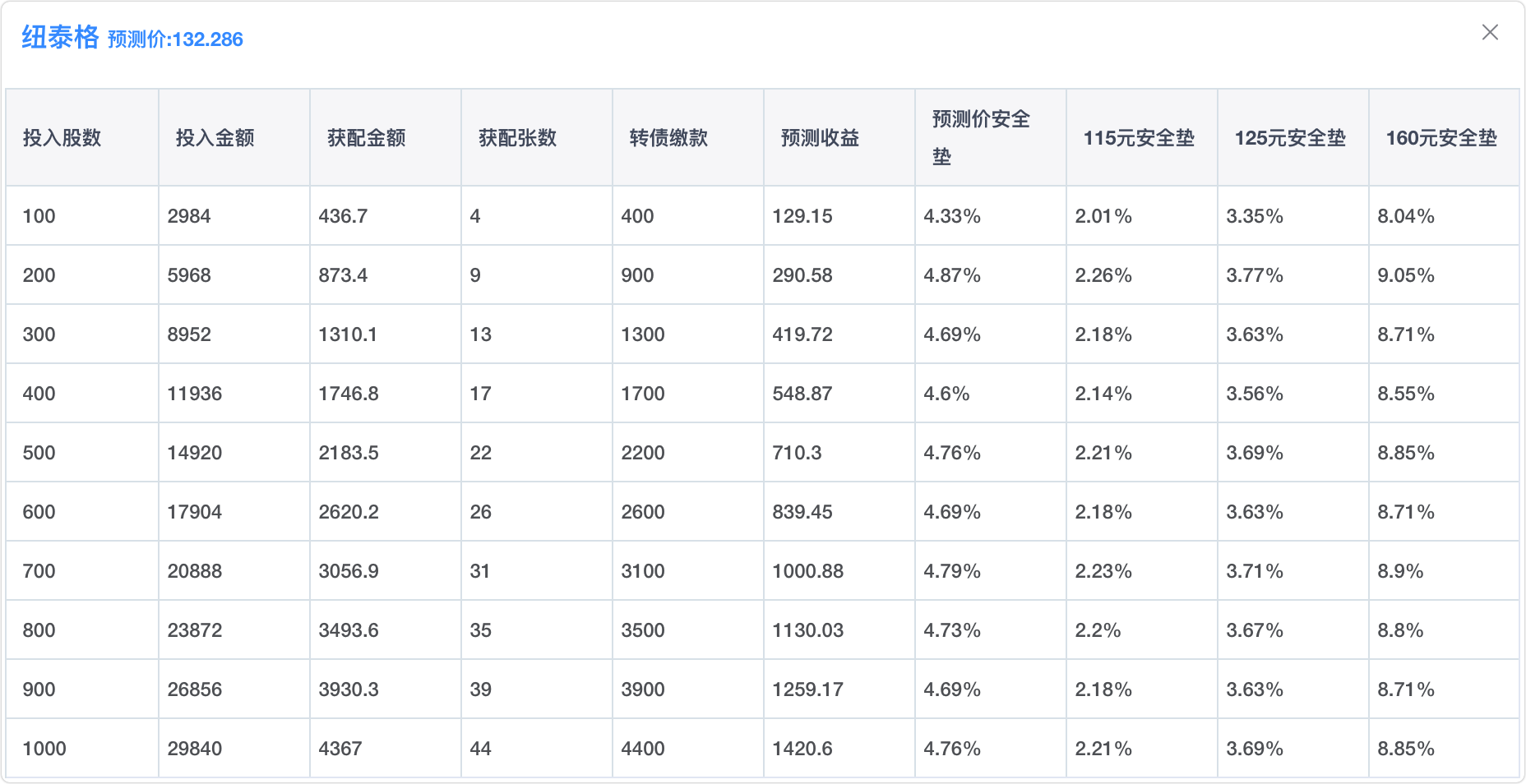
Task: Select the 转债缴款 column header
Action: pyautogui.click(x=668, y=137)
